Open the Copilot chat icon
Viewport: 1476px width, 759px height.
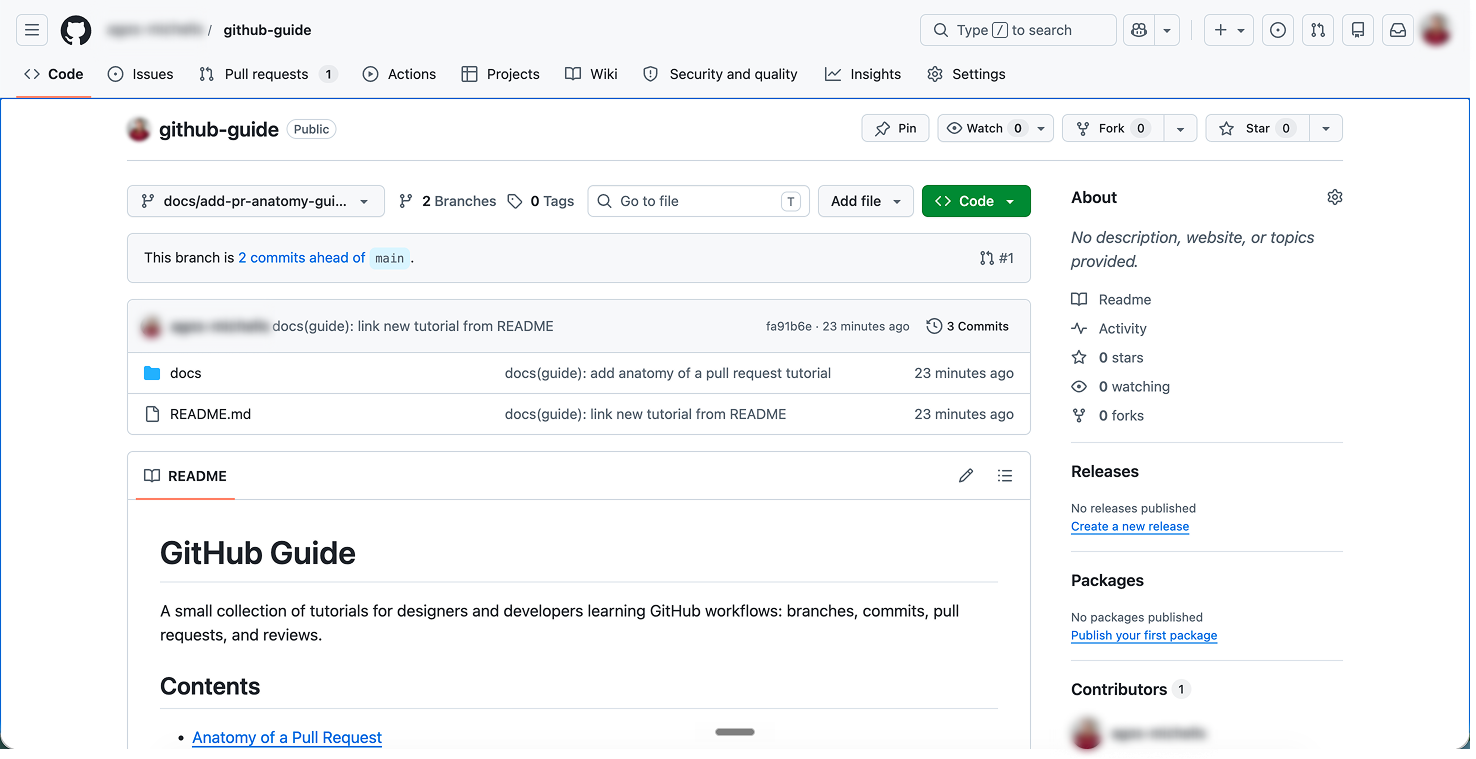click(x=1139, y=30)
